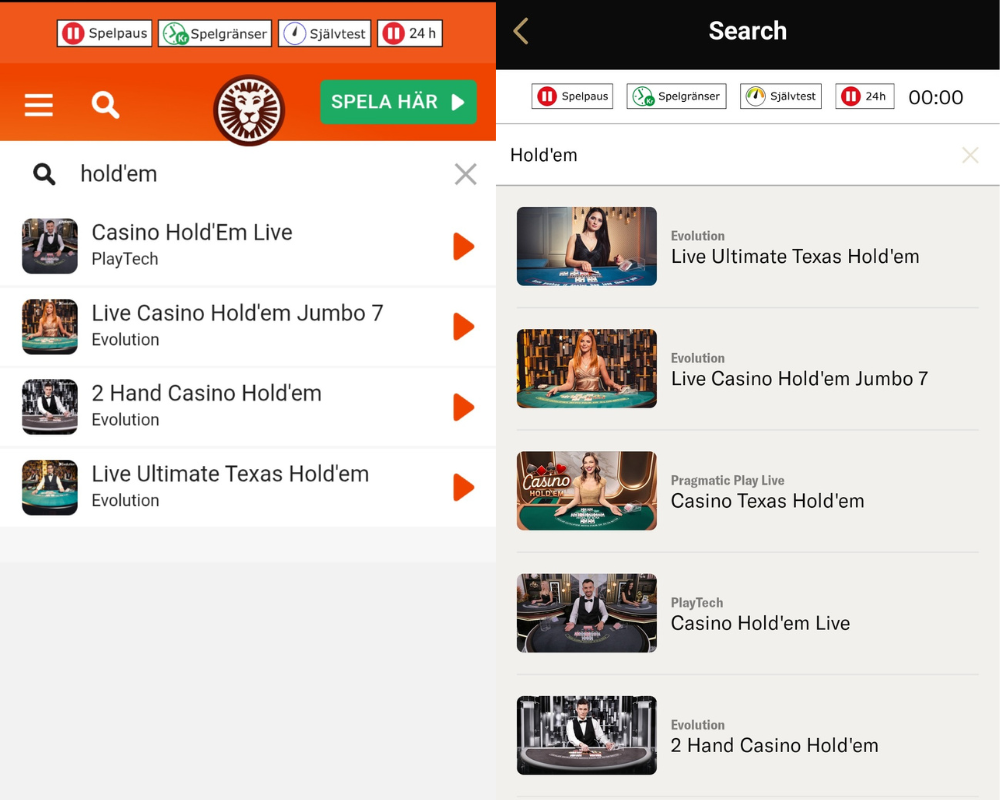The image size is (1000, 800).
Task: Select Live Ultimate Texas Hold'em large thumbnail
Action: tap(586, 246)
